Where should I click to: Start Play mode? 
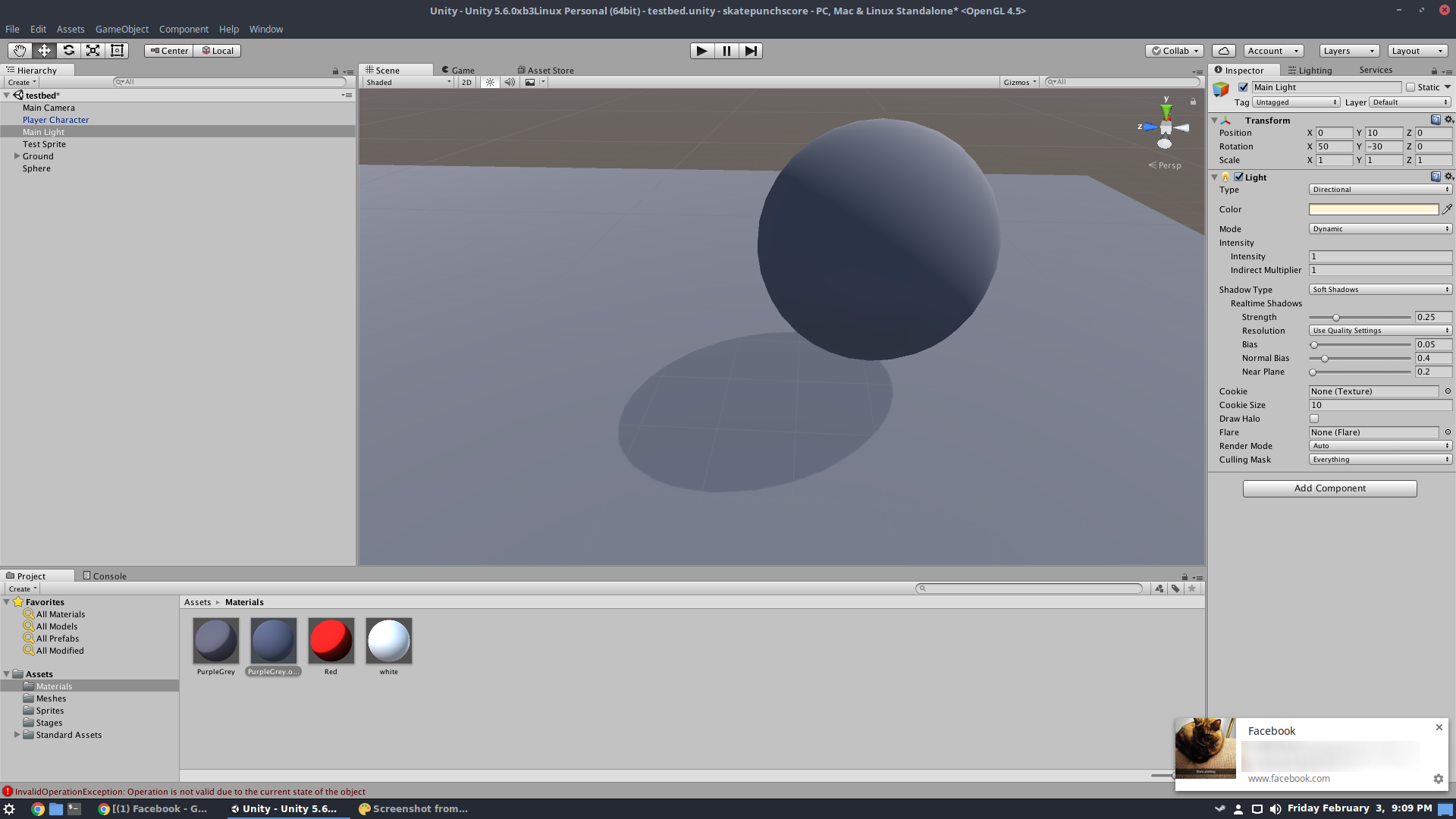(702, 51)
